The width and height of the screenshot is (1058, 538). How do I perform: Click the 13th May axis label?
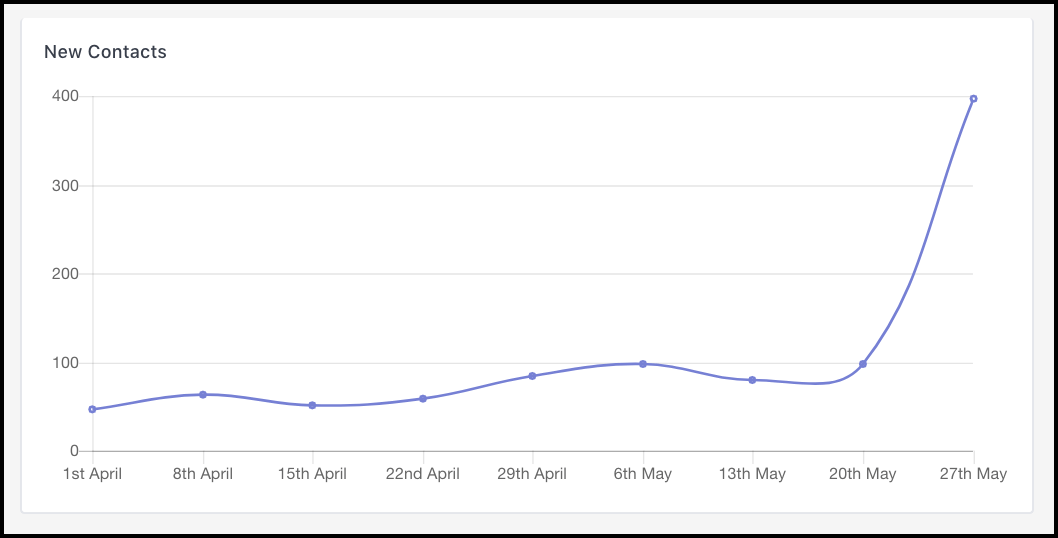tap(752, 474)
